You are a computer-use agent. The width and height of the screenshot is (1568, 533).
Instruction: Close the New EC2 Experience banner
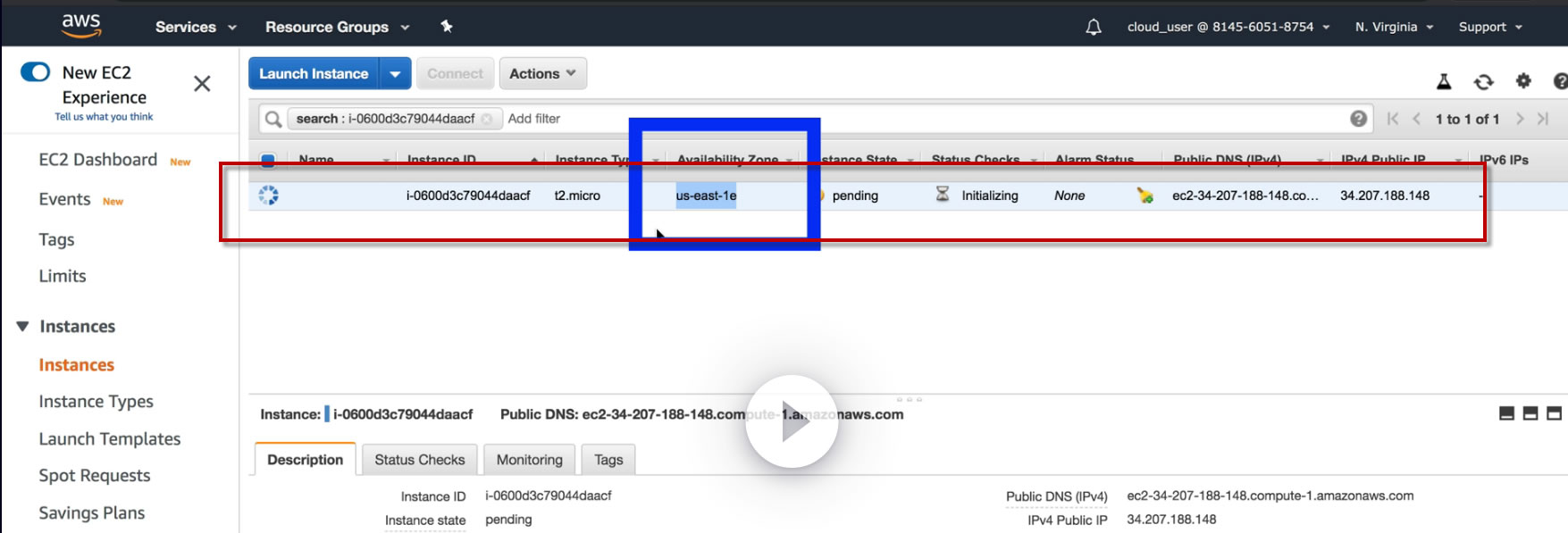[x=202, y=84]
